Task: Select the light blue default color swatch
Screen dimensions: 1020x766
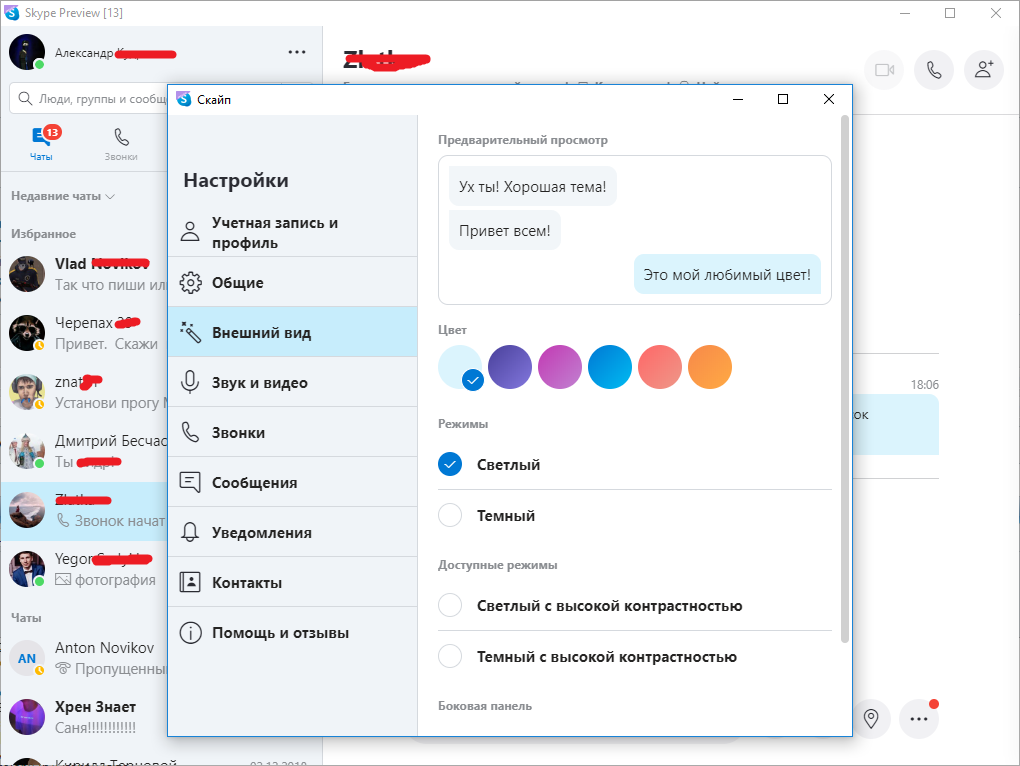Action: tap(460, 367)
